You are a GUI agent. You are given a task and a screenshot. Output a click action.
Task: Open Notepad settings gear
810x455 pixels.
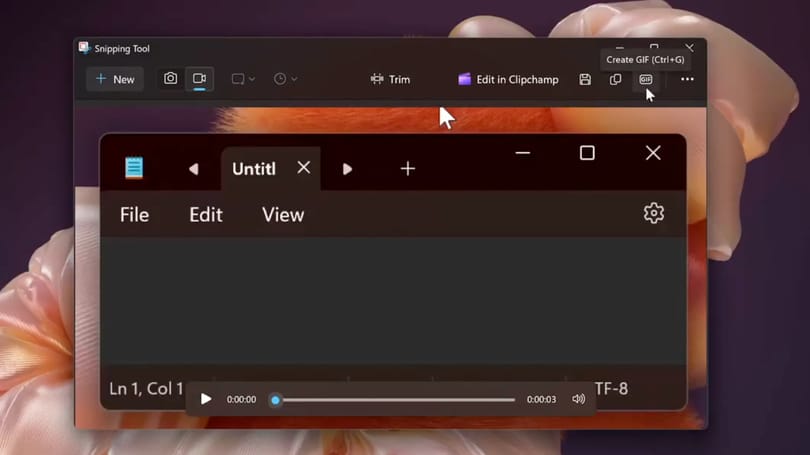point(653,213)
